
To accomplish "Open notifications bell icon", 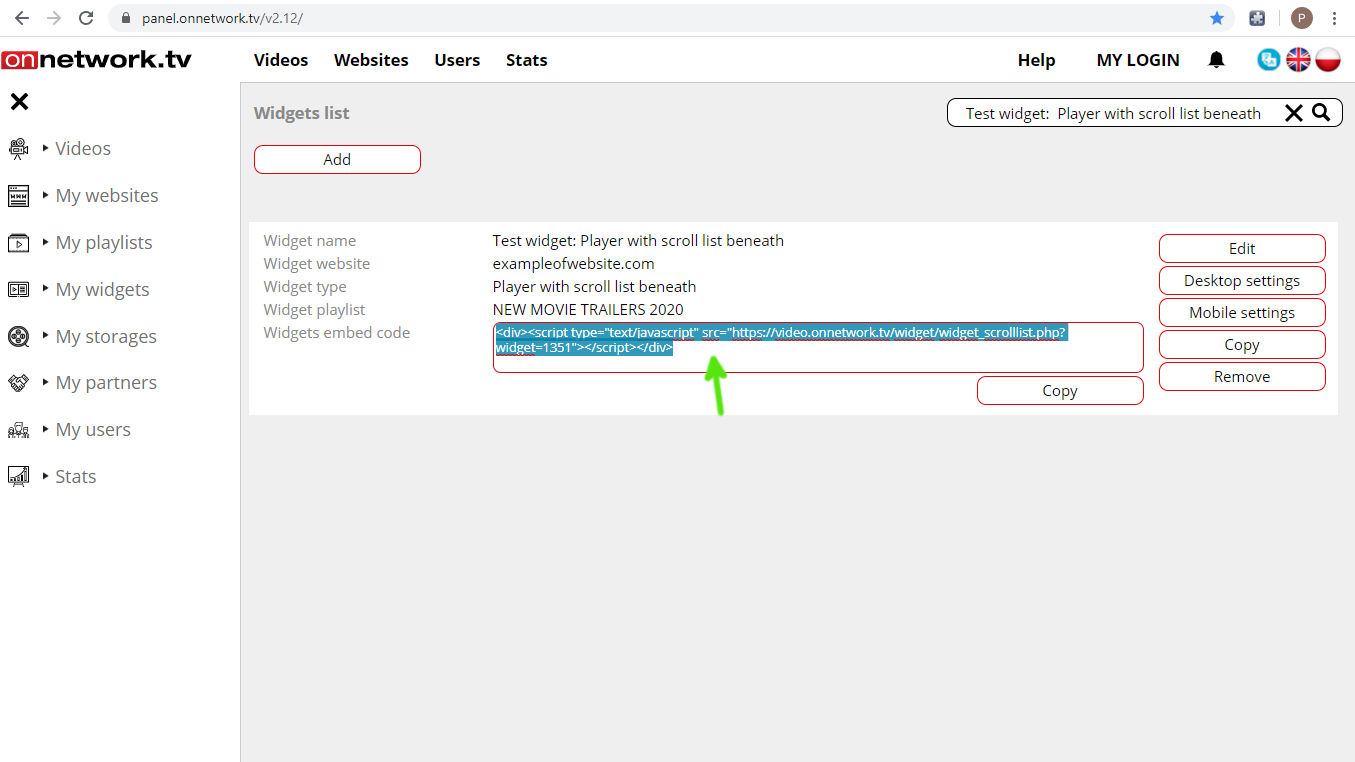I will 1216,60.
